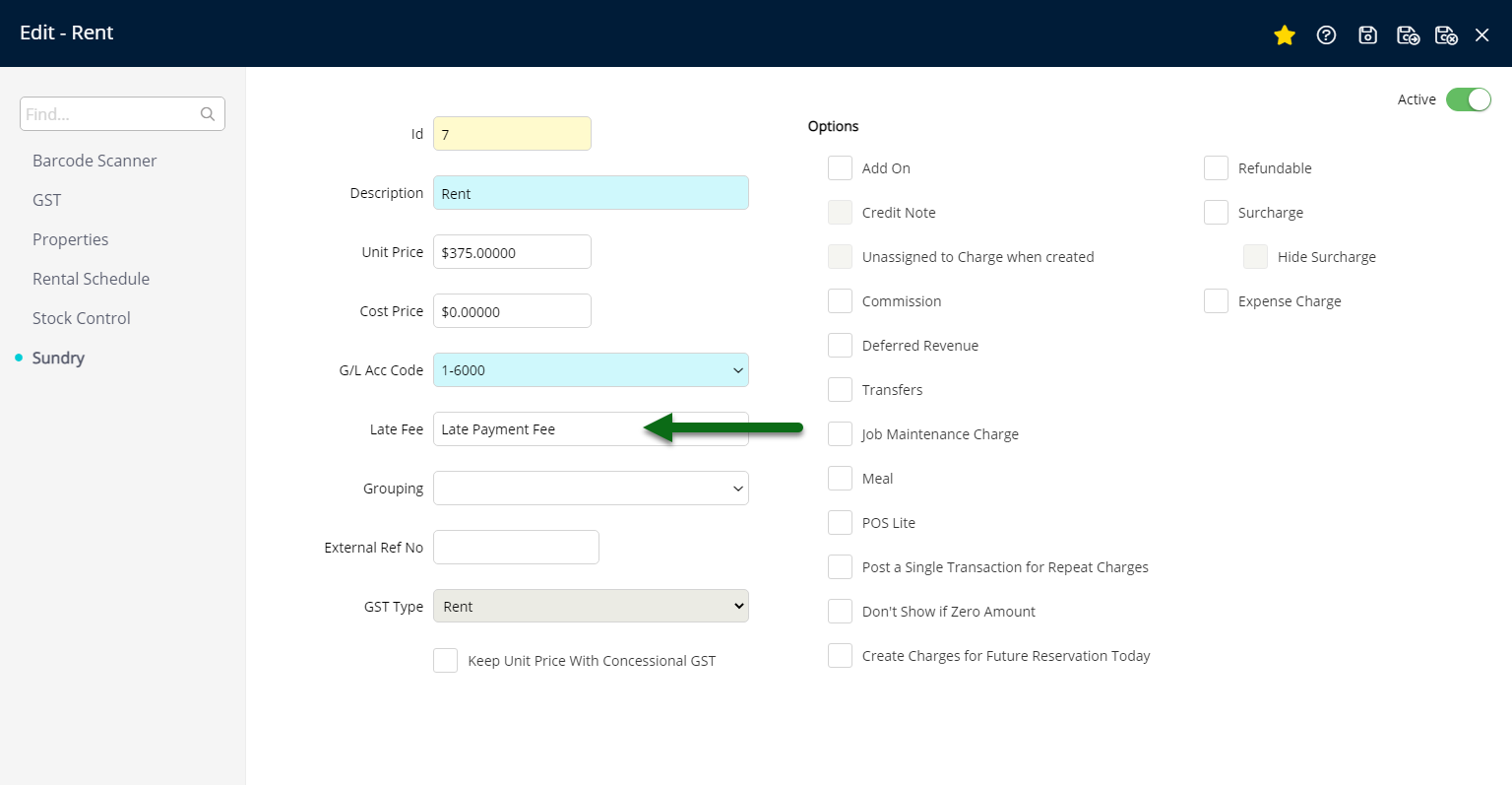Check Don't Show if Zero Amount
Image resolution: width=1512 pixels, height=785 pixels.
(x=840, y=612)
